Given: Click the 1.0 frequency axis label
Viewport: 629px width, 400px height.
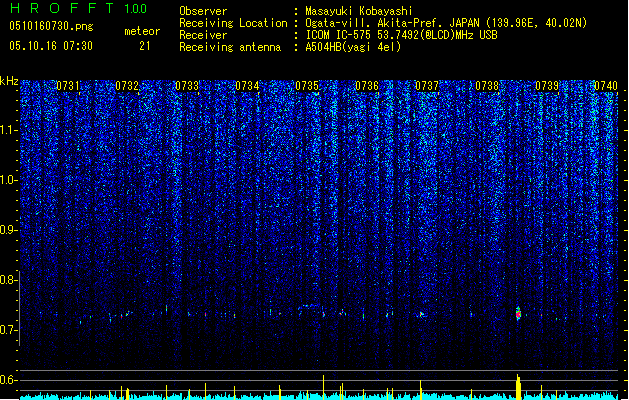Looking at the screenshot, I should tap(8, 180).
